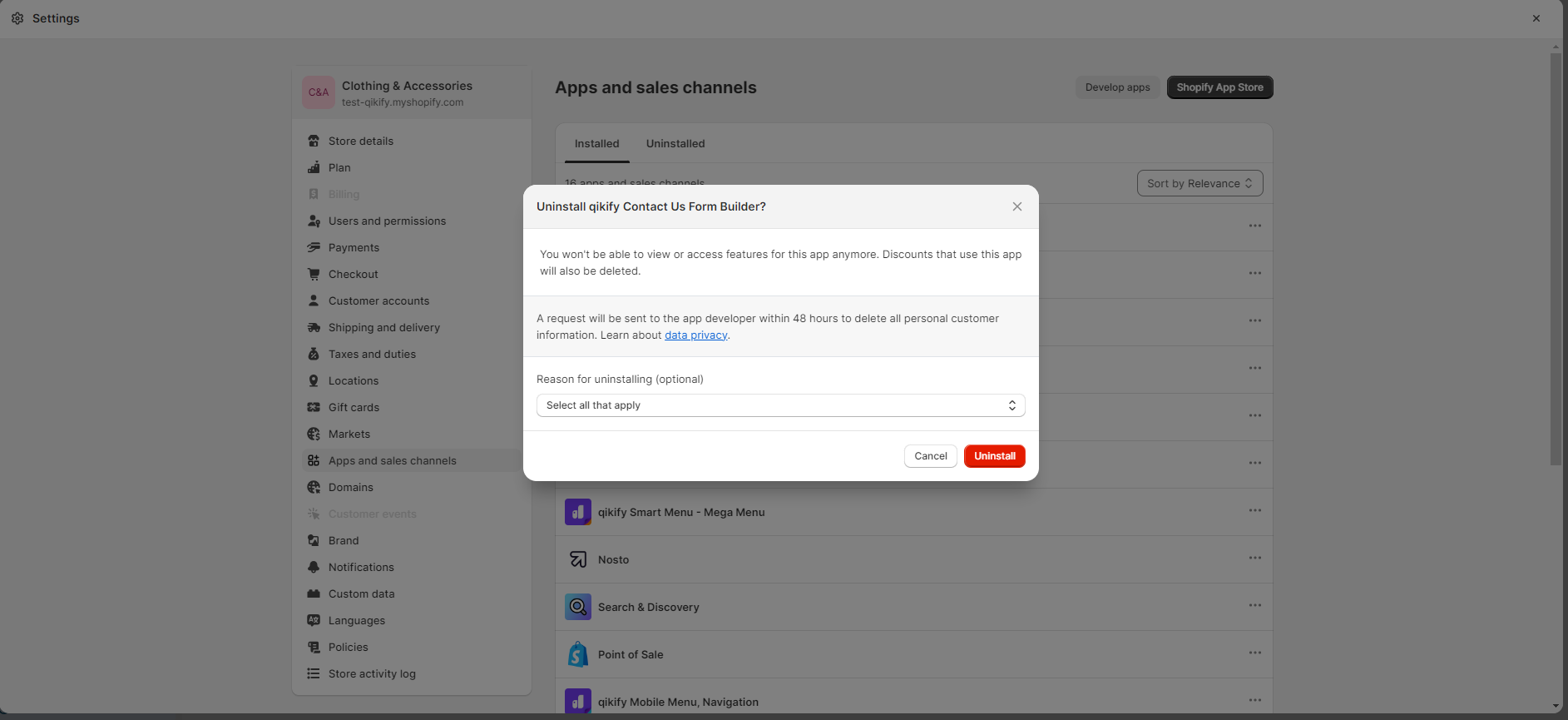Click the Markets globe icon
The width and height of the screenshot is (1568, 720).
click(x=314, y=434)
